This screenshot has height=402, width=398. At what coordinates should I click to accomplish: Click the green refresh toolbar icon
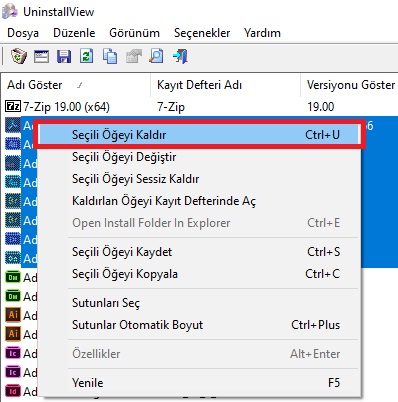(x=87, y=56)
